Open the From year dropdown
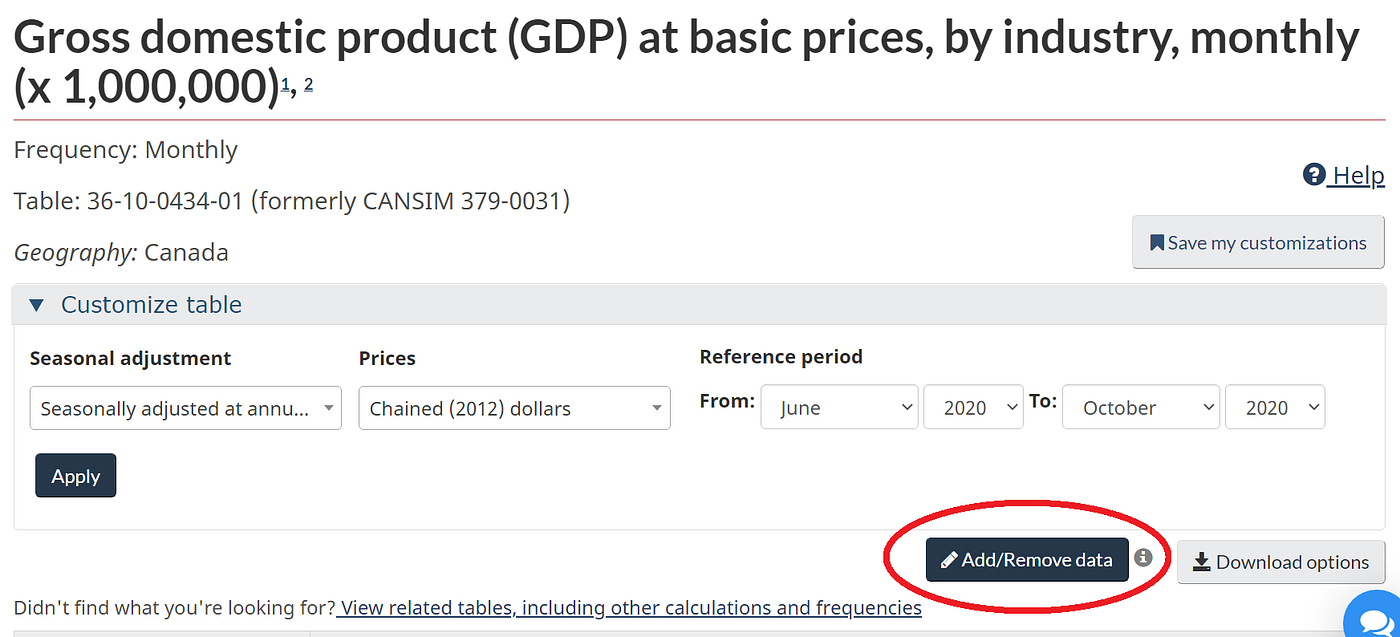Image resolution: width=1400 pixels, height=637 pixels. [x=973, y=407]
